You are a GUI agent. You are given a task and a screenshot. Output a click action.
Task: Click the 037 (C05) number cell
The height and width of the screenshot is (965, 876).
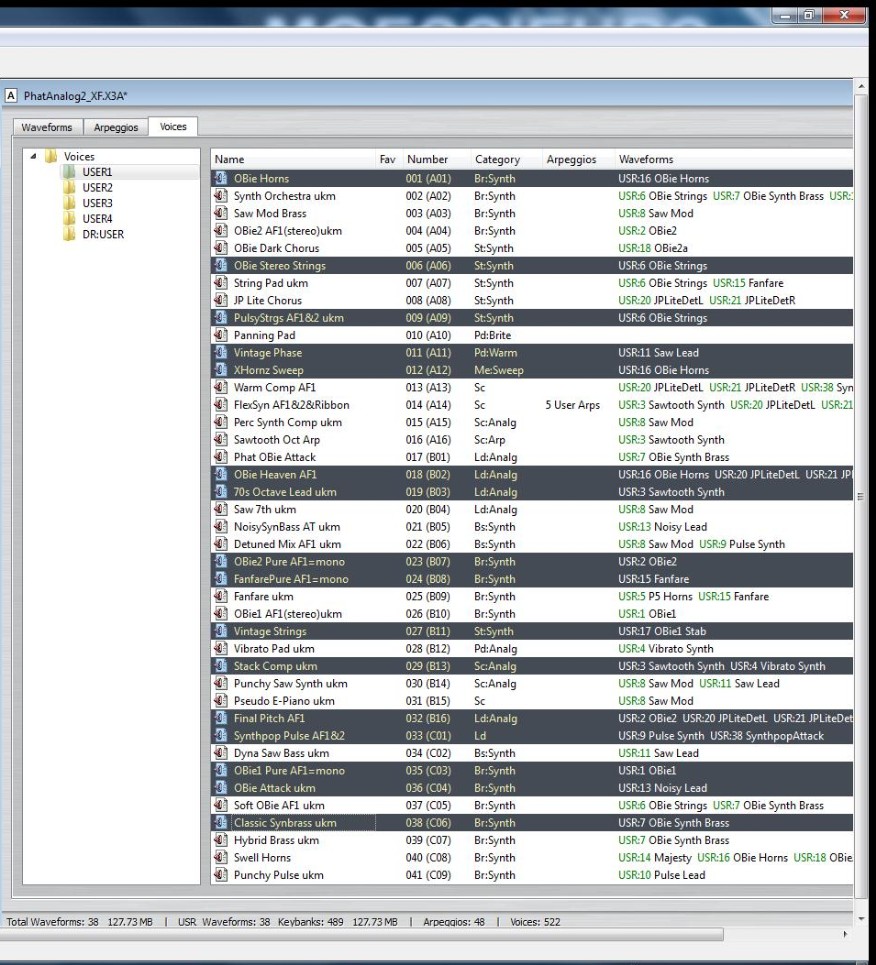click(x=428, y=806)
